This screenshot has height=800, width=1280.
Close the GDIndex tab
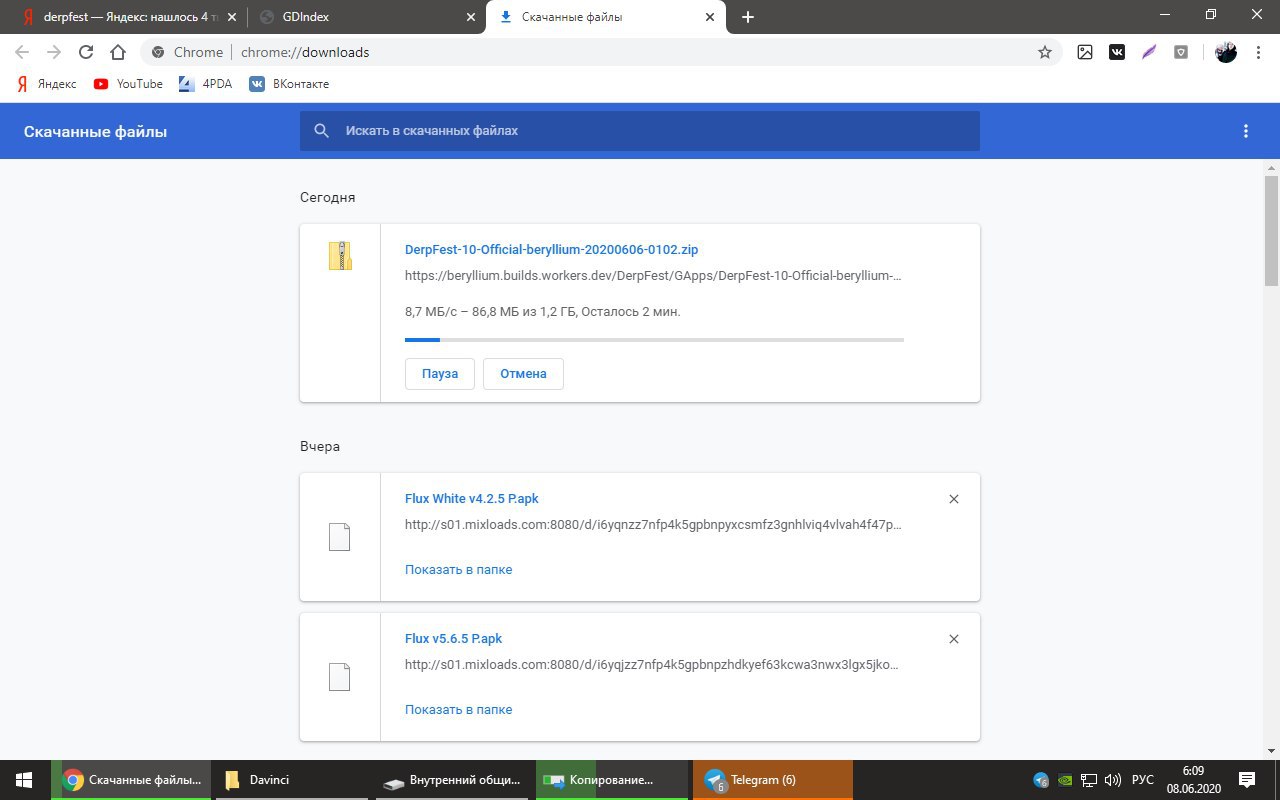[x=472, y=17]
